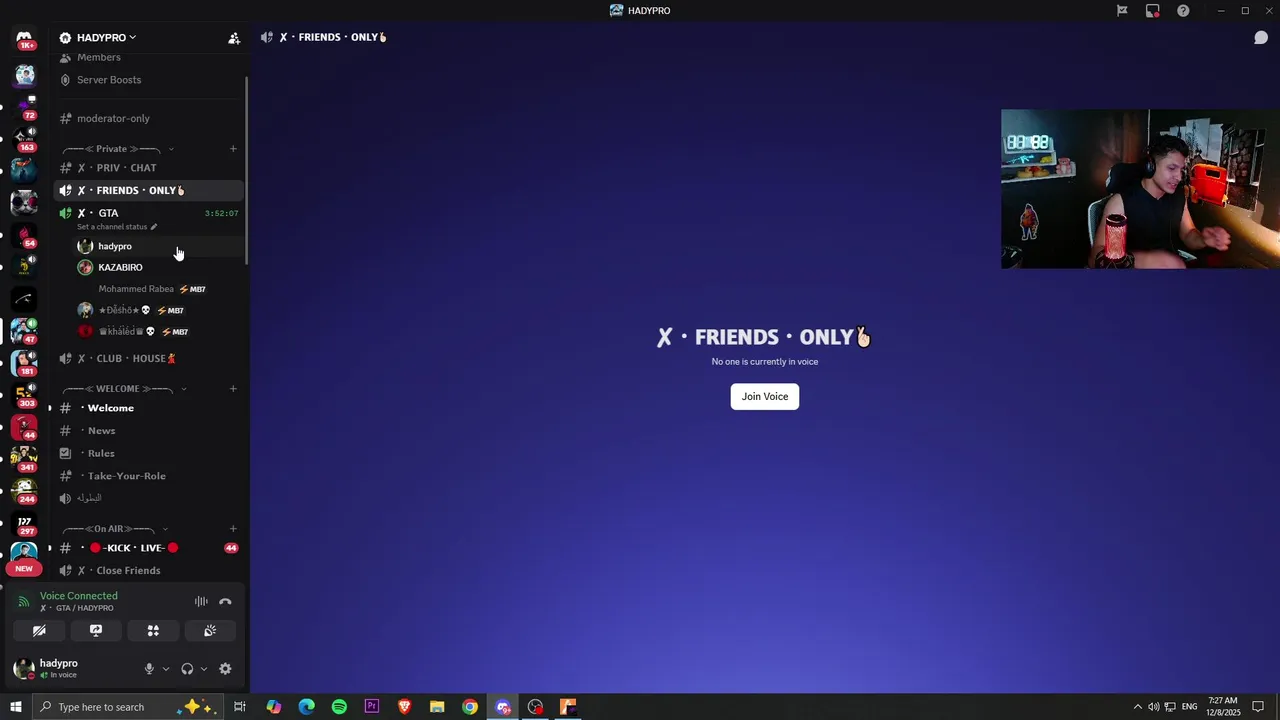
Task: Open connection info via green signal icon
Action: pos(24,602)
